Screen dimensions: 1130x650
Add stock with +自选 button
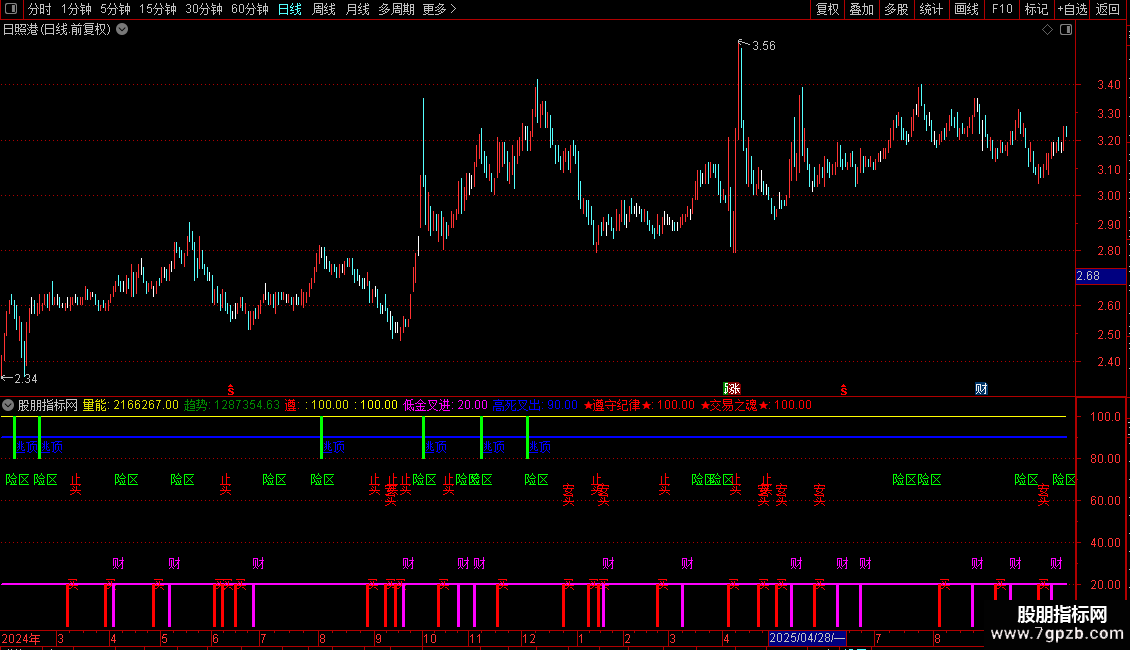click(1072, 9)
